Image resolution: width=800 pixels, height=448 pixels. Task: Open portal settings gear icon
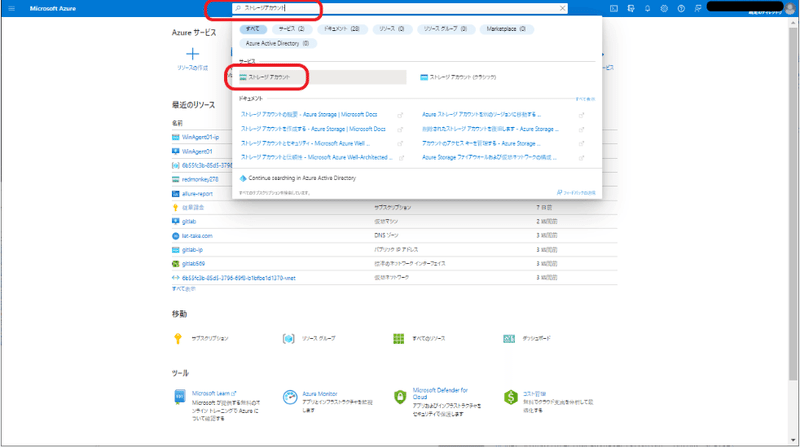664,9
